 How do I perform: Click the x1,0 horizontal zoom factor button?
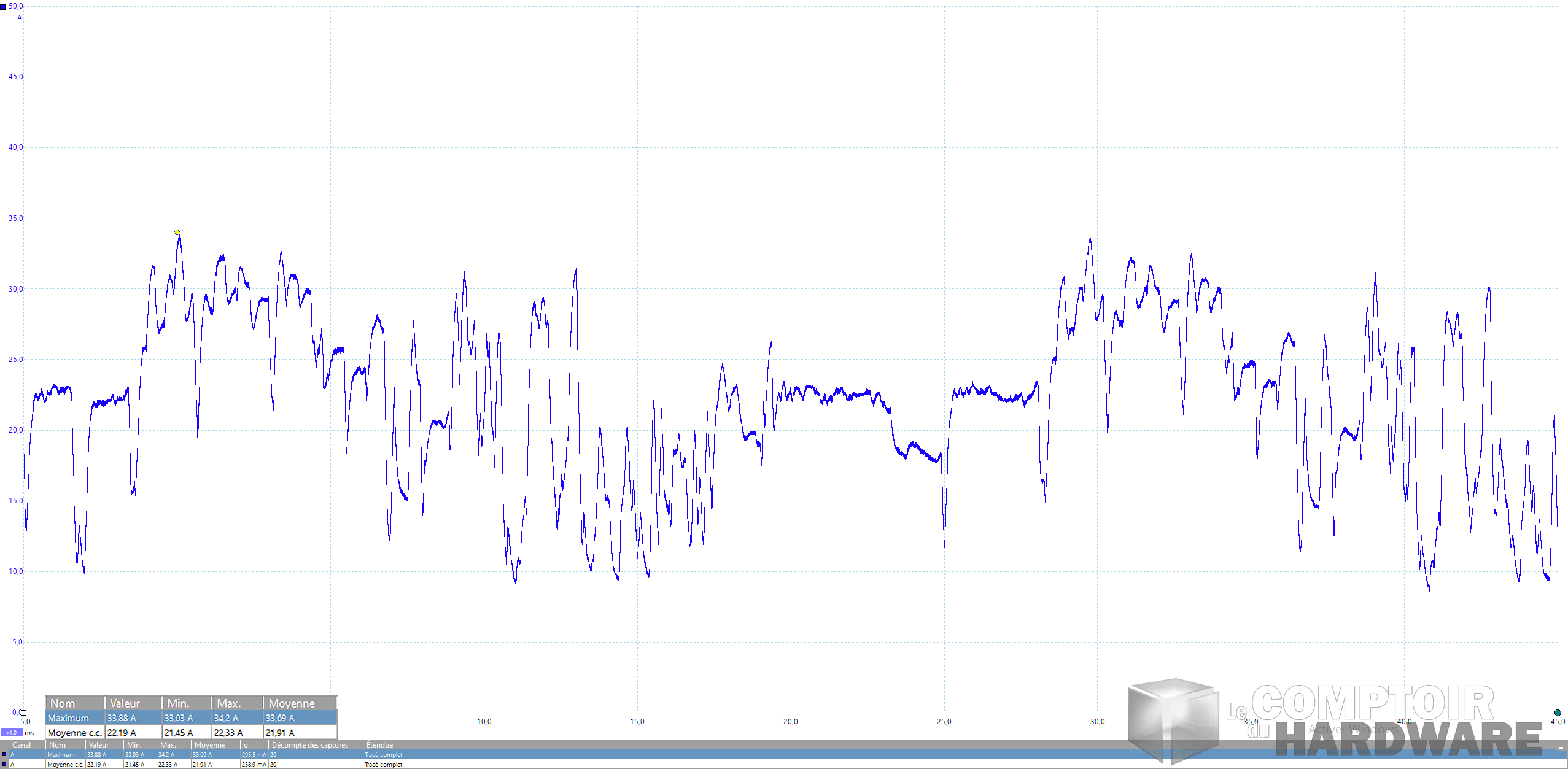(x=12, y=733)
